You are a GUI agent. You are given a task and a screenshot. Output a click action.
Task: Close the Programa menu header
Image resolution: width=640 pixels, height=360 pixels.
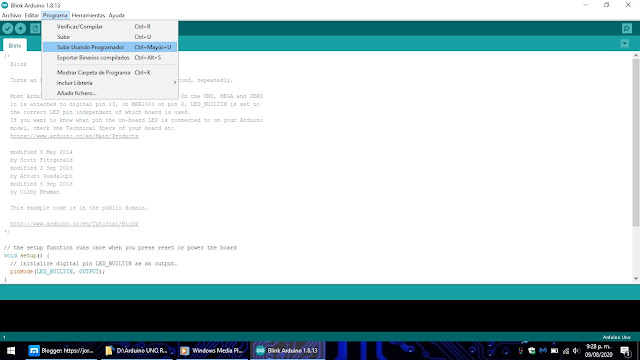pos(55,15)
